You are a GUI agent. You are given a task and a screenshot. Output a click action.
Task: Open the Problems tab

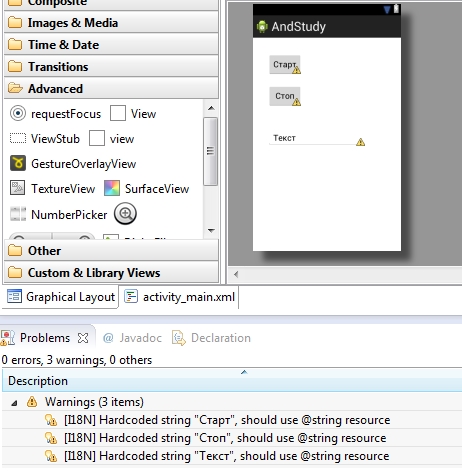point(45,338)
